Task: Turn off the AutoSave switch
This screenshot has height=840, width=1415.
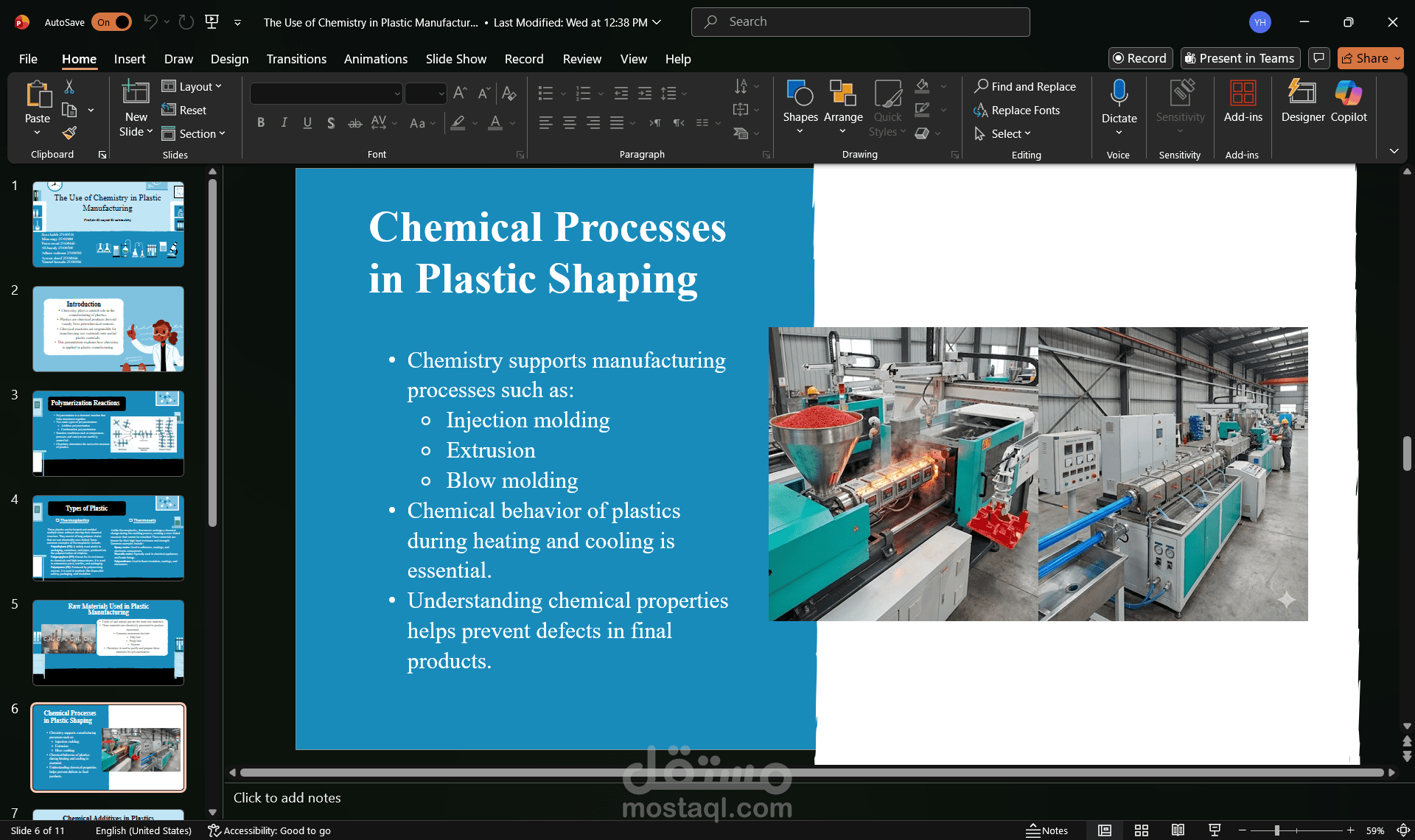Action: [112, 22]
